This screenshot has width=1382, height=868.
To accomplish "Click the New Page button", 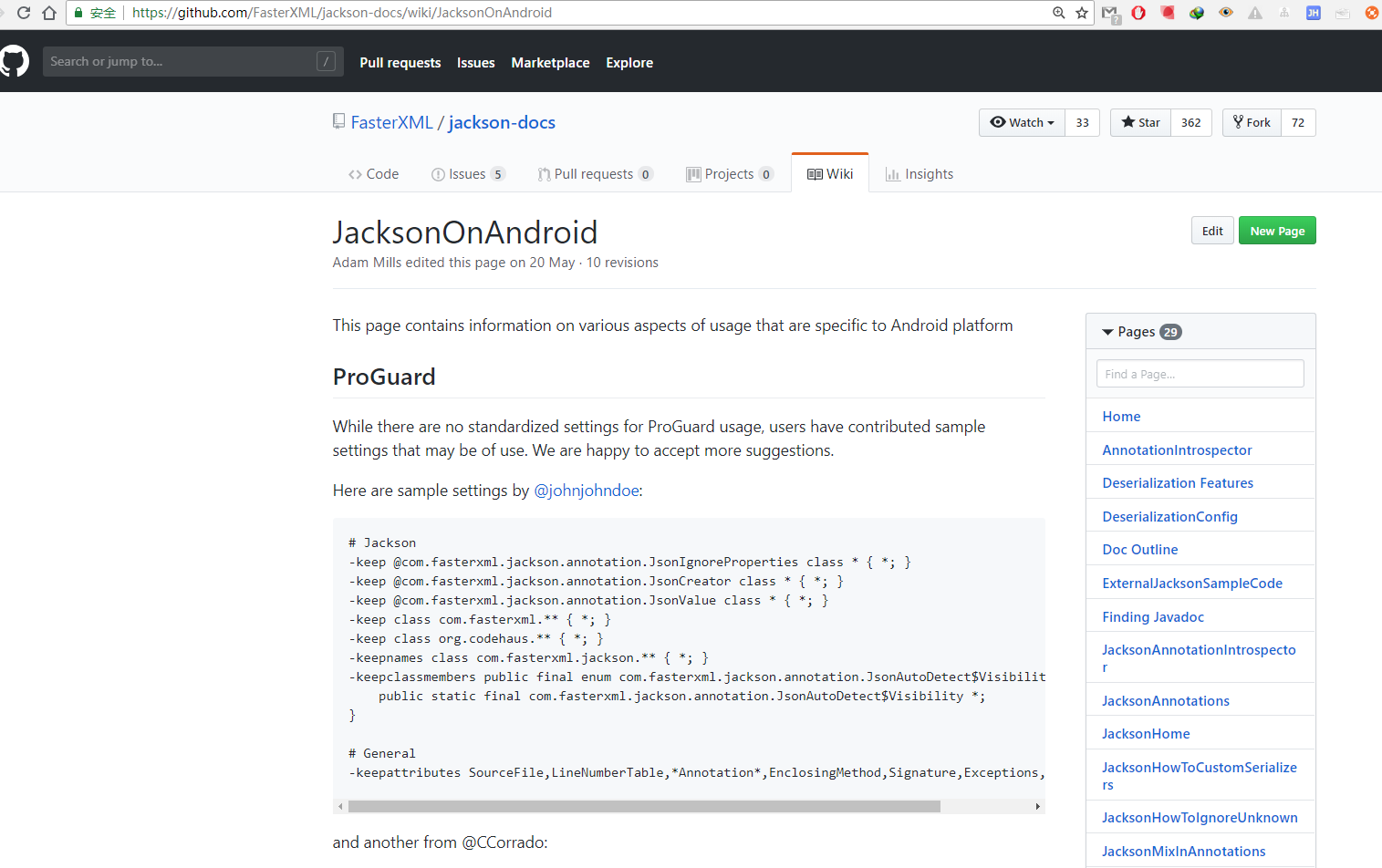I will click(x=1277, y=230).
